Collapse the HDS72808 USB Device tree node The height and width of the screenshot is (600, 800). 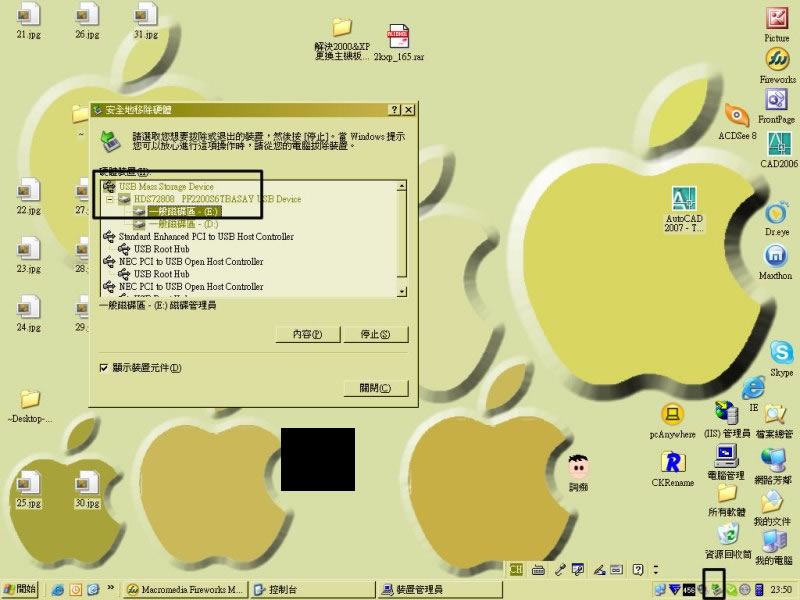point(110,199)
